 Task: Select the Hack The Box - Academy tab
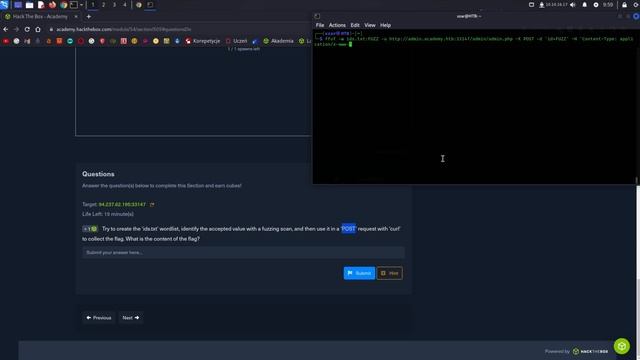(x=40, y=17)
